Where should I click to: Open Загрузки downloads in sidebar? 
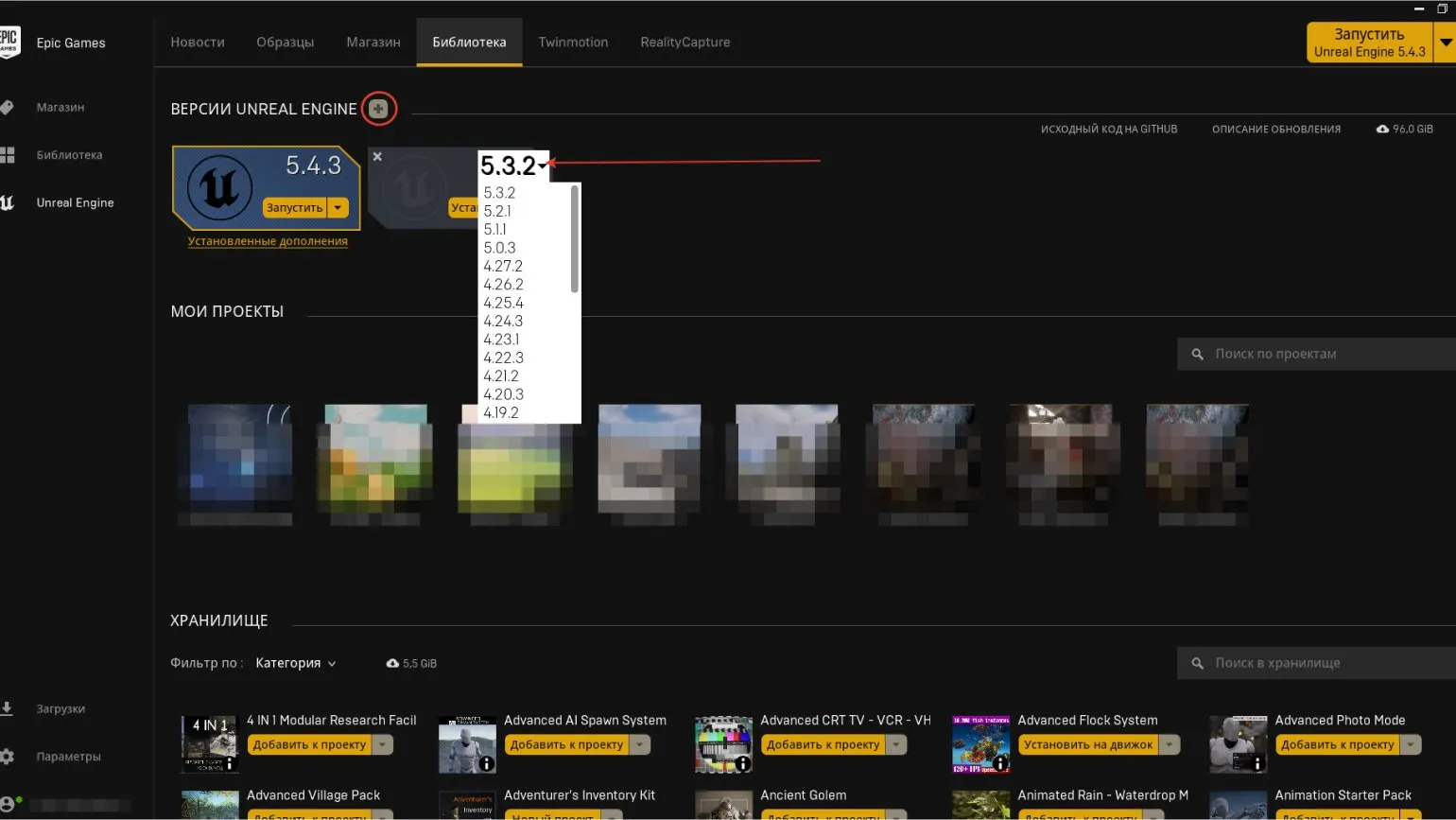tap(61, 708)
